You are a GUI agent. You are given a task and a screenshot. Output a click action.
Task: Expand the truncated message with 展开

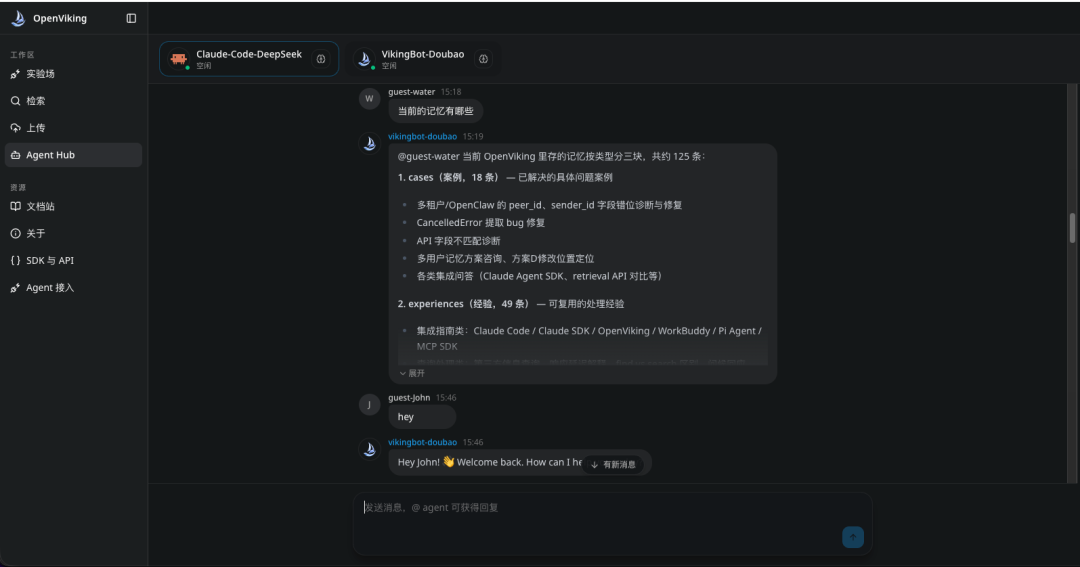(x=412, y=373)
